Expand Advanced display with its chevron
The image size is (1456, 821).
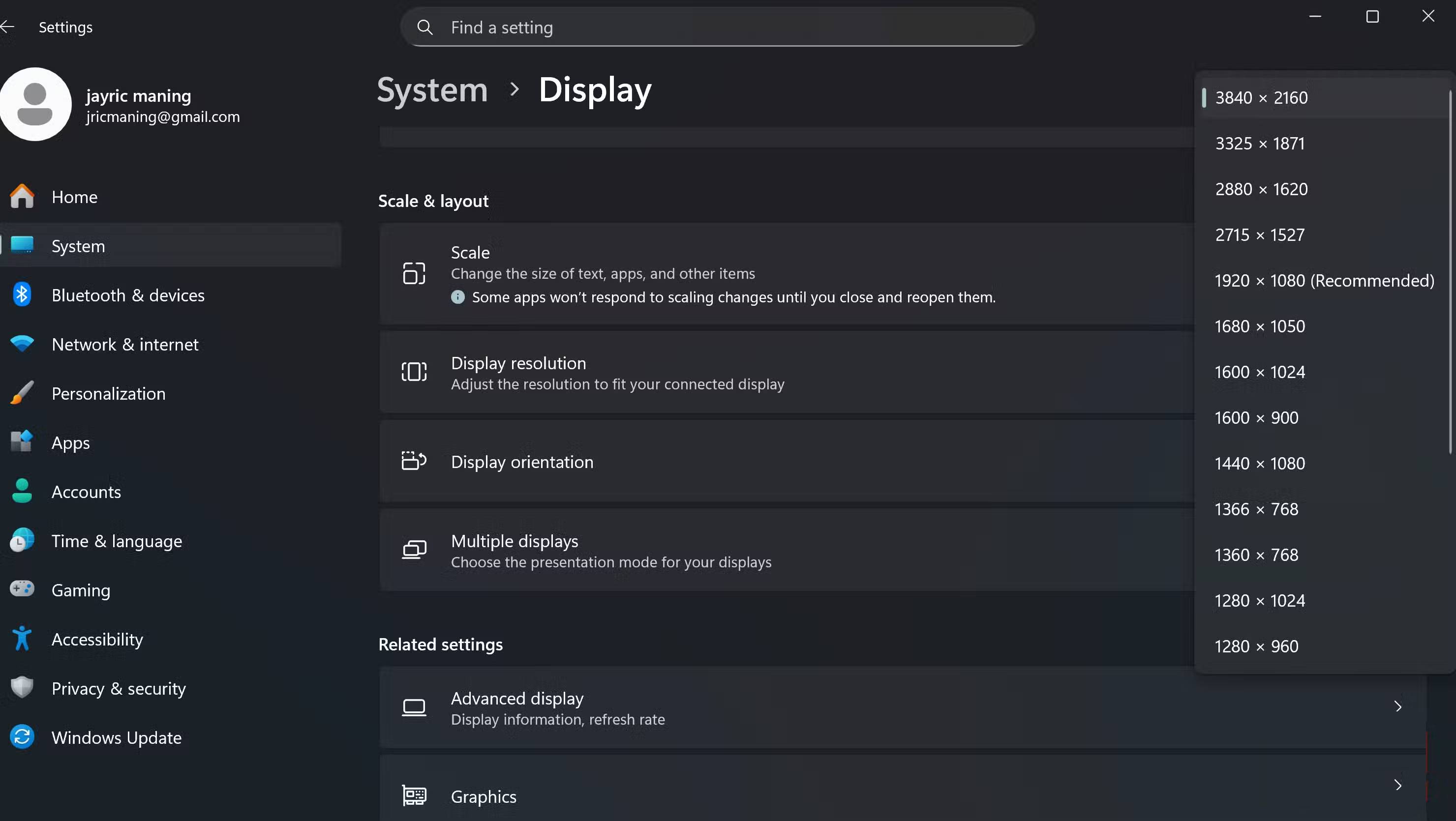point(1398,706)
